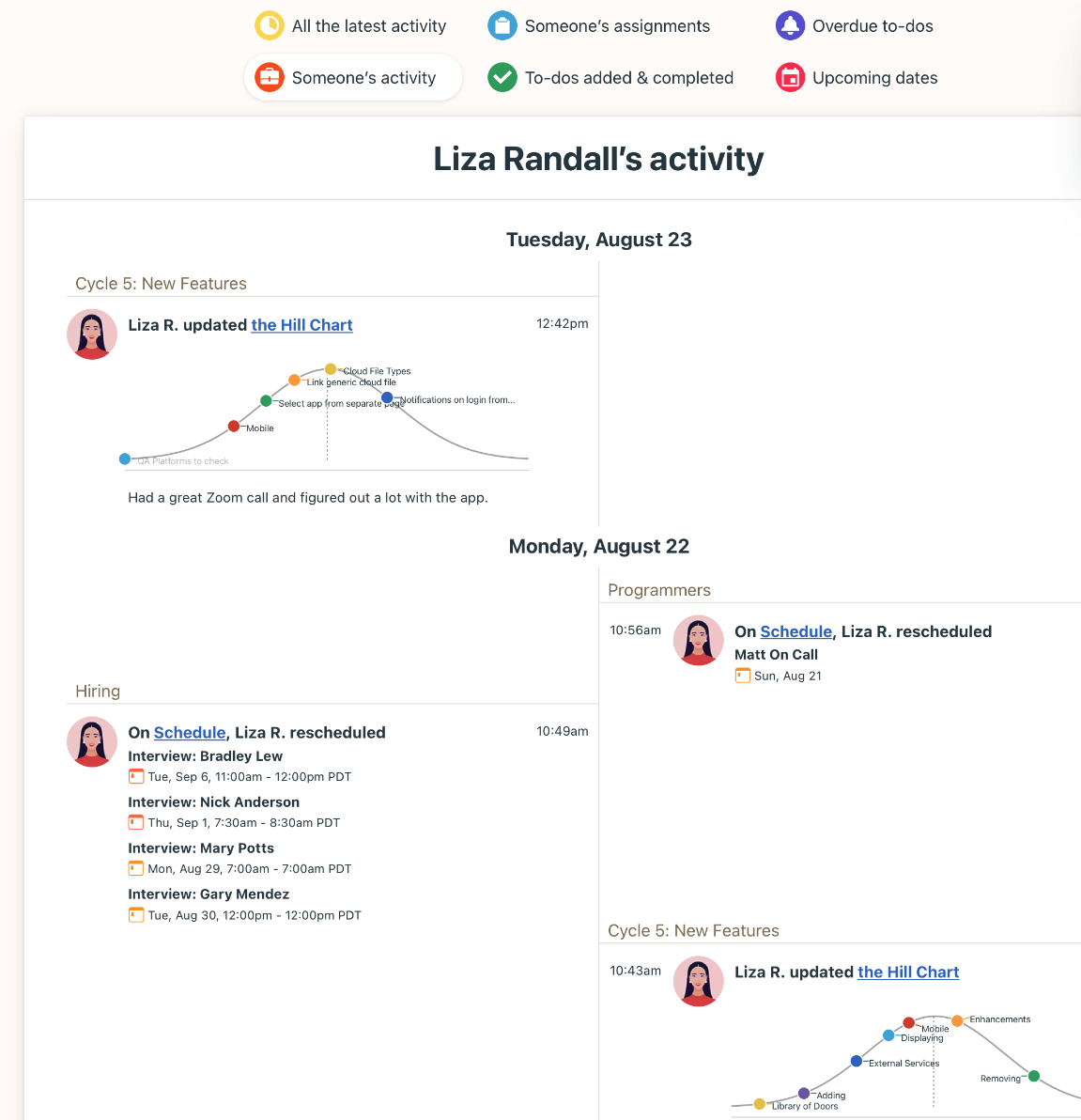Open Cycle 5: New Features heading on Monday
1081x1120 pixels.
693,931
